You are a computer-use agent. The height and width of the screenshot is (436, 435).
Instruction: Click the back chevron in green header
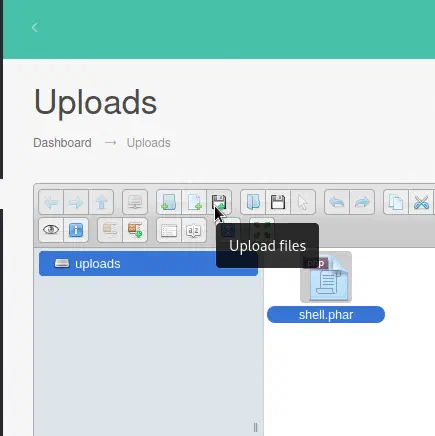34,27
